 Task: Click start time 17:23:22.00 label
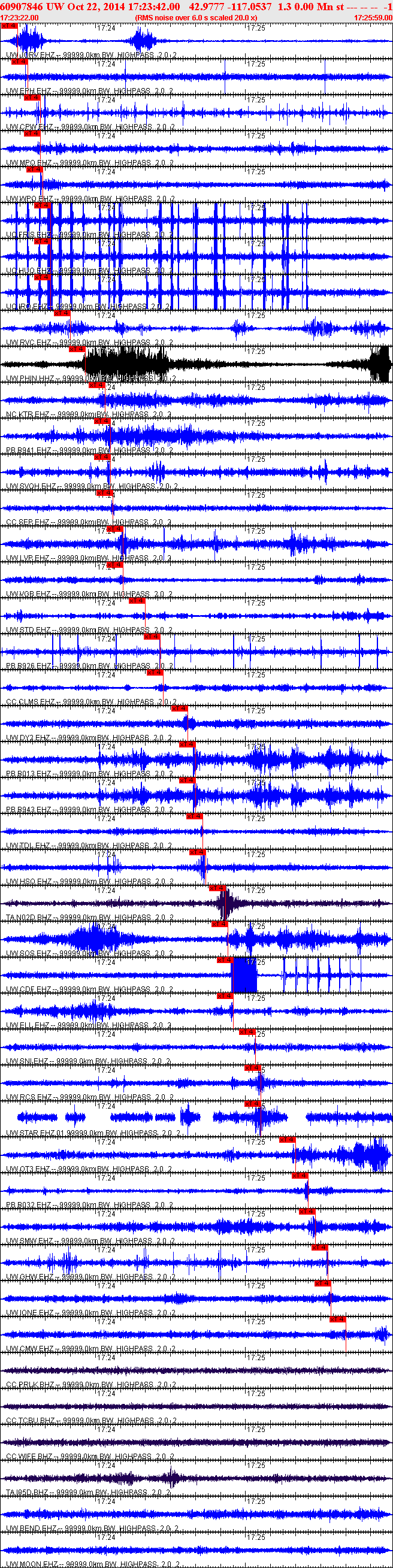pos(20,17)
